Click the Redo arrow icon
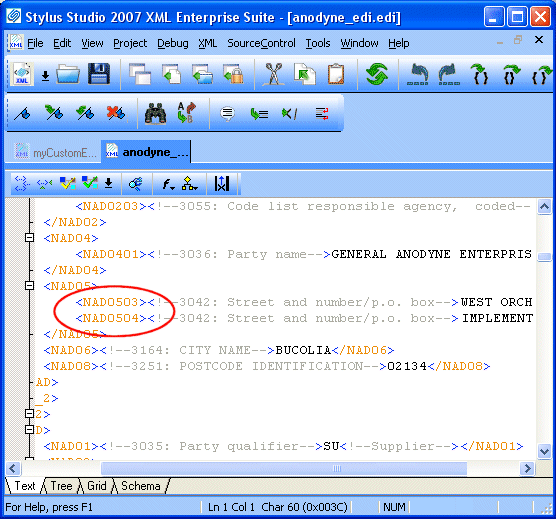Screen dimensions: 556x519 pos(449,74)
